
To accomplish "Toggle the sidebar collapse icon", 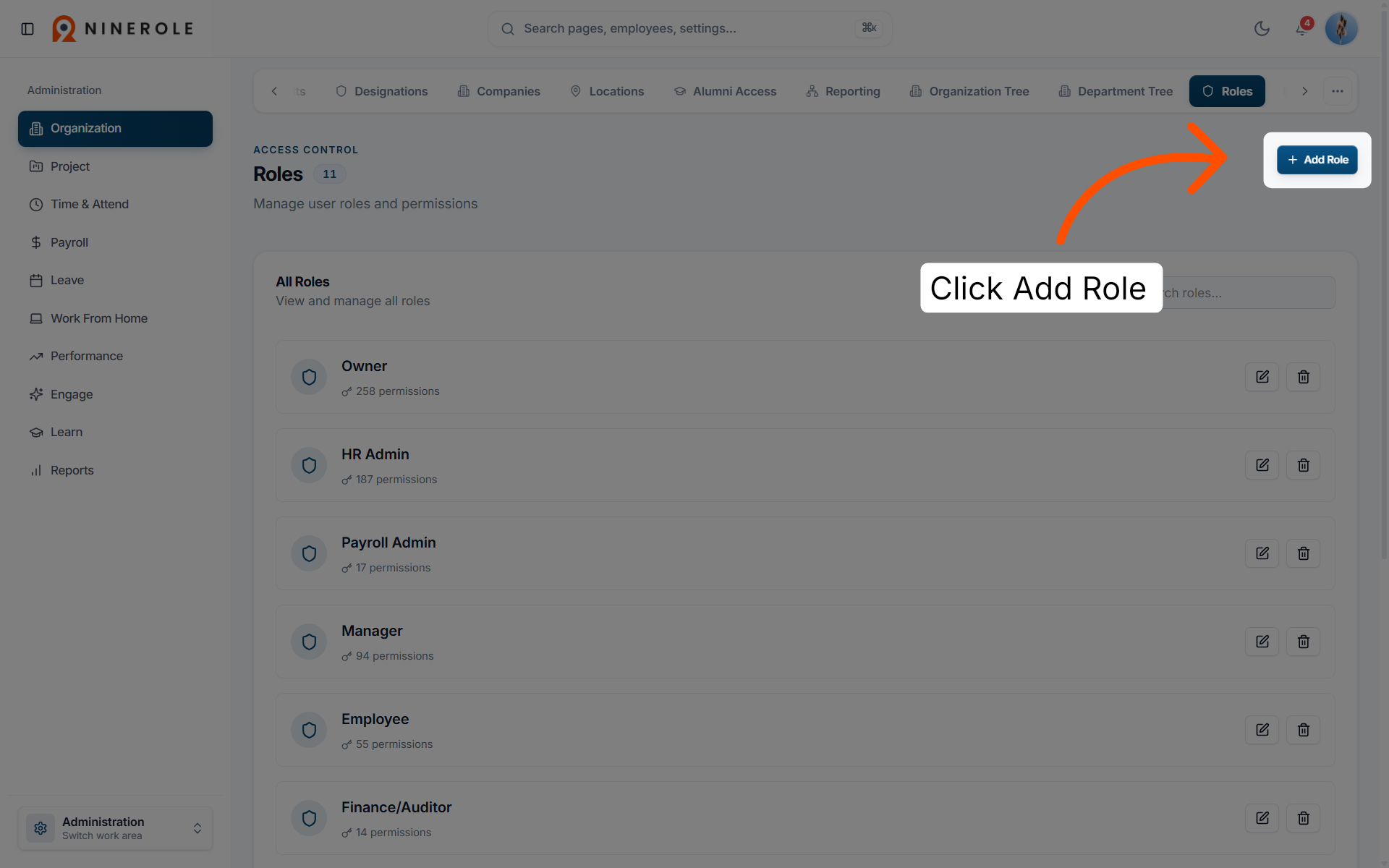I will (27, 29).
